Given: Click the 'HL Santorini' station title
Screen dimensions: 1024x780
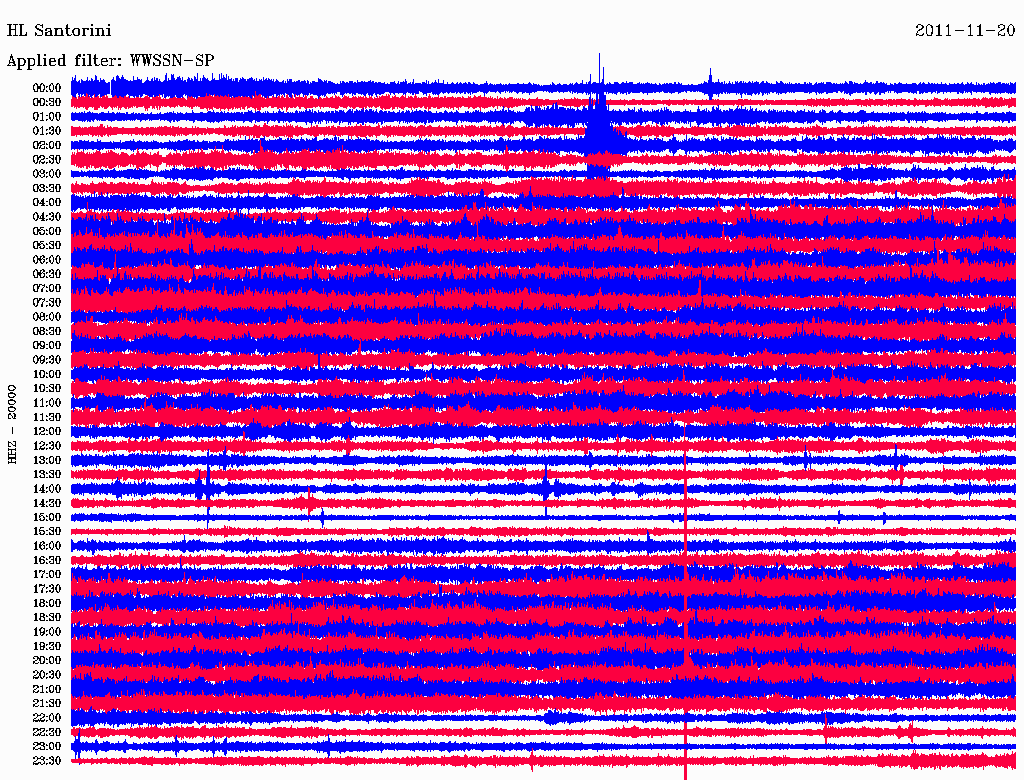Looking at the screenshot, I should [59, 31].
